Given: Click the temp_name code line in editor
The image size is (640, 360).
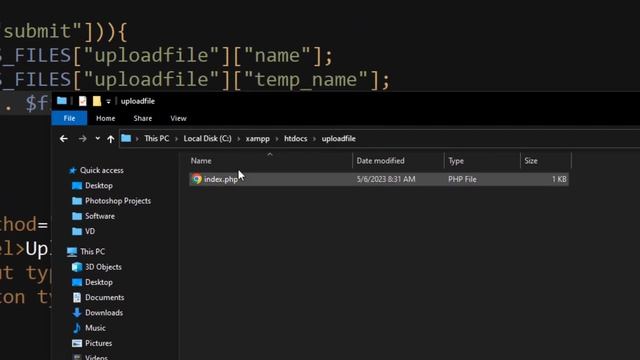Looking at the screenshot, I should [195, 79].
